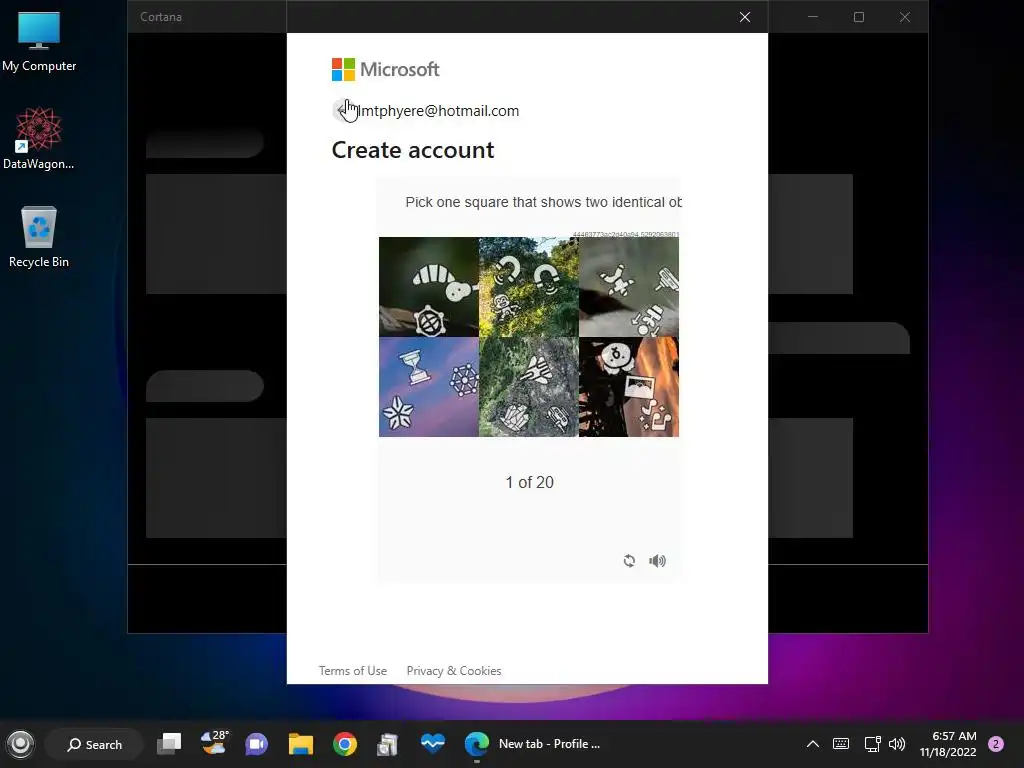Restart the puzzle with the refresh icon
Viewport: 1024px width, 768px height.
click(629, 560)
